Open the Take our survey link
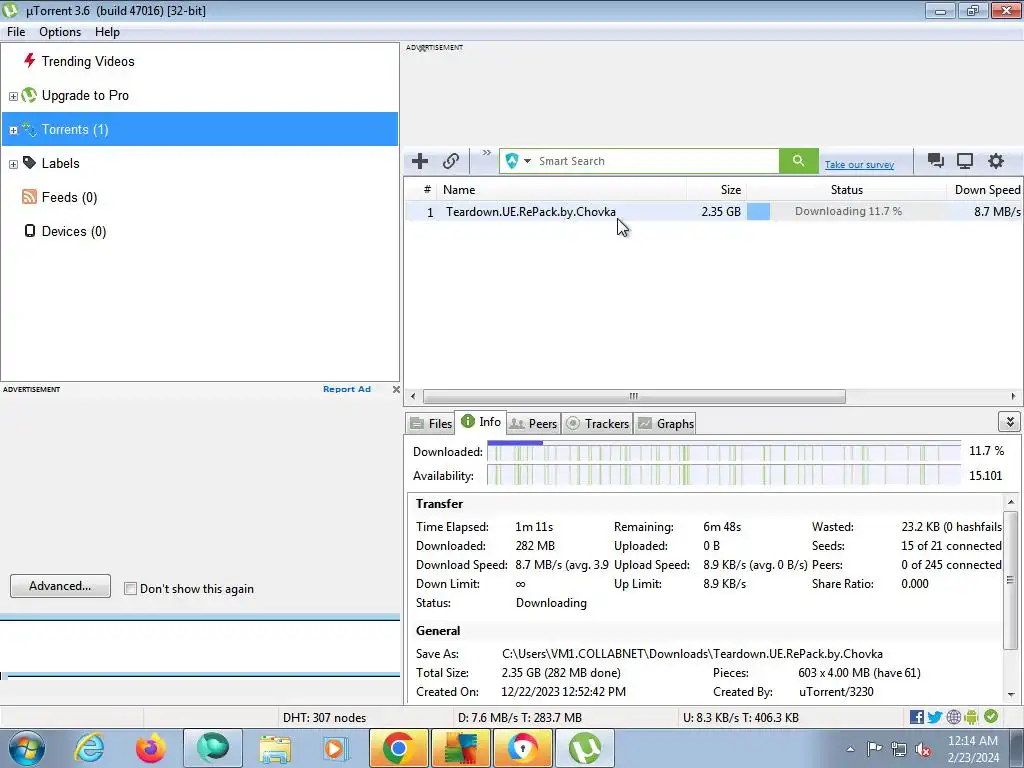This screenshot has width=1024, height=768. tap(859, 165)
